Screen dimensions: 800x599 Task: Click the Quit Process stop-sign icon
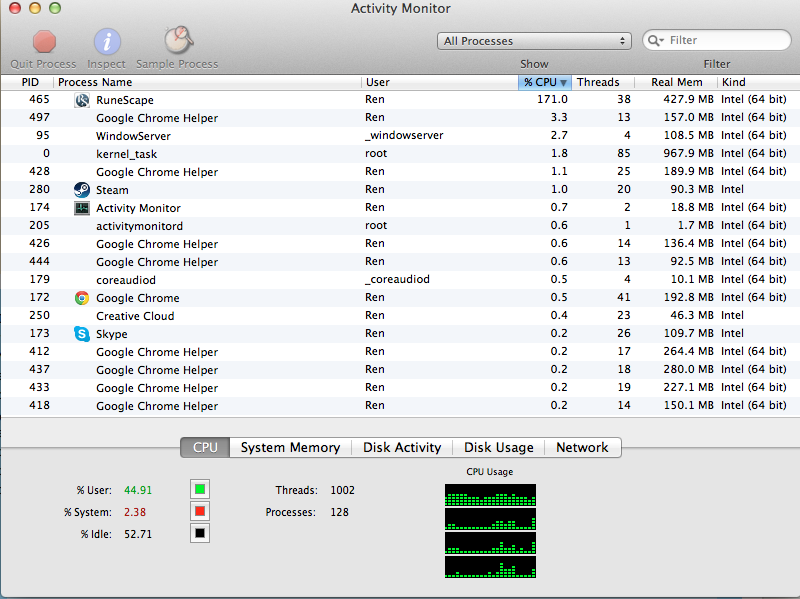[x=44, y=41]
